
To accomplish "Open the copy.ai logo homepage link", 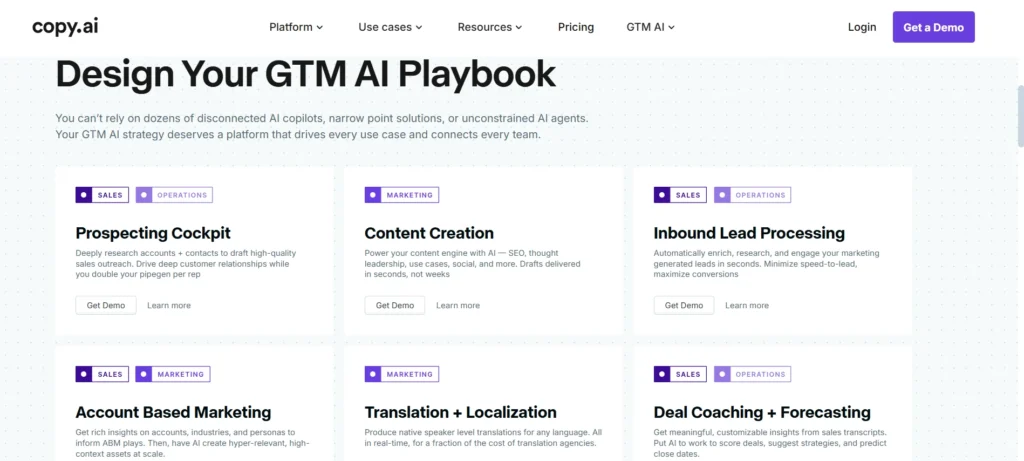I will click(x=65, y=27).
